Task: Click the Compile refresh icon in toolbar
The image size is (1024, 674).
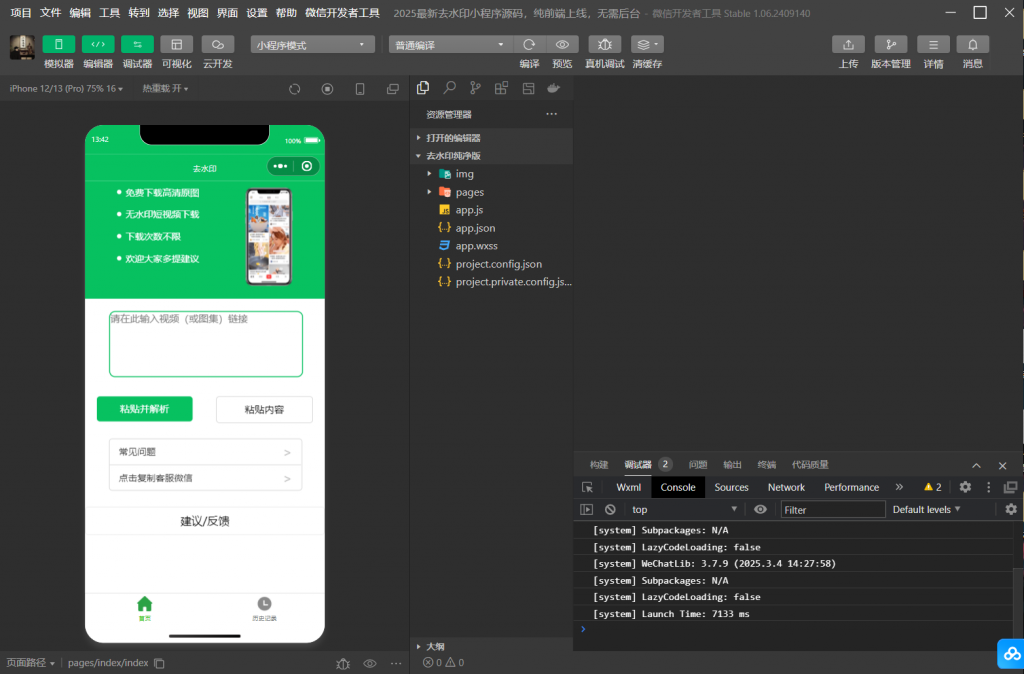Action: click(529, 45)
